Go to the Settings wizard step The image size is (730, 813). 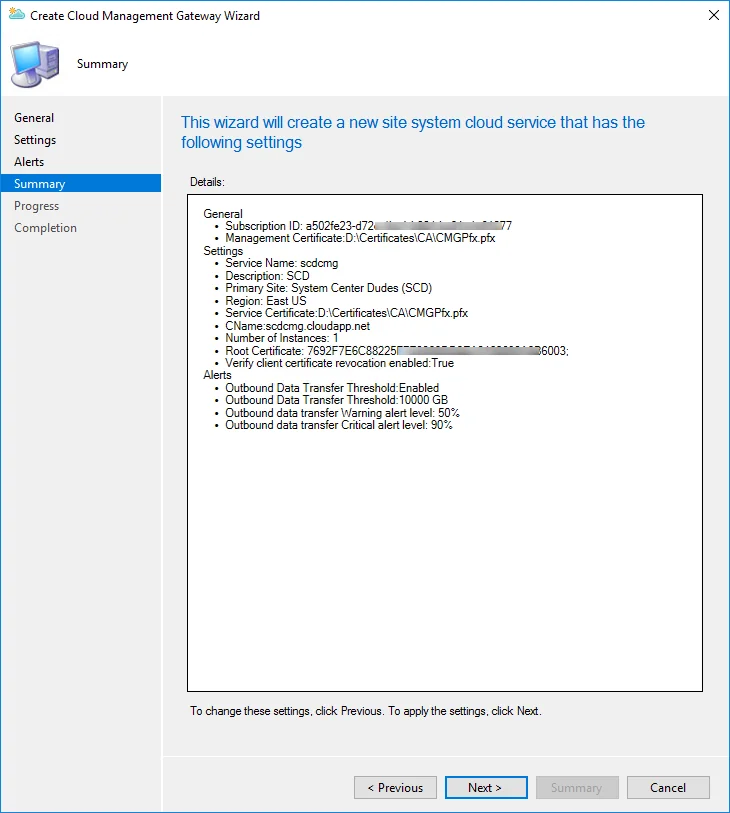click(35, 140)
